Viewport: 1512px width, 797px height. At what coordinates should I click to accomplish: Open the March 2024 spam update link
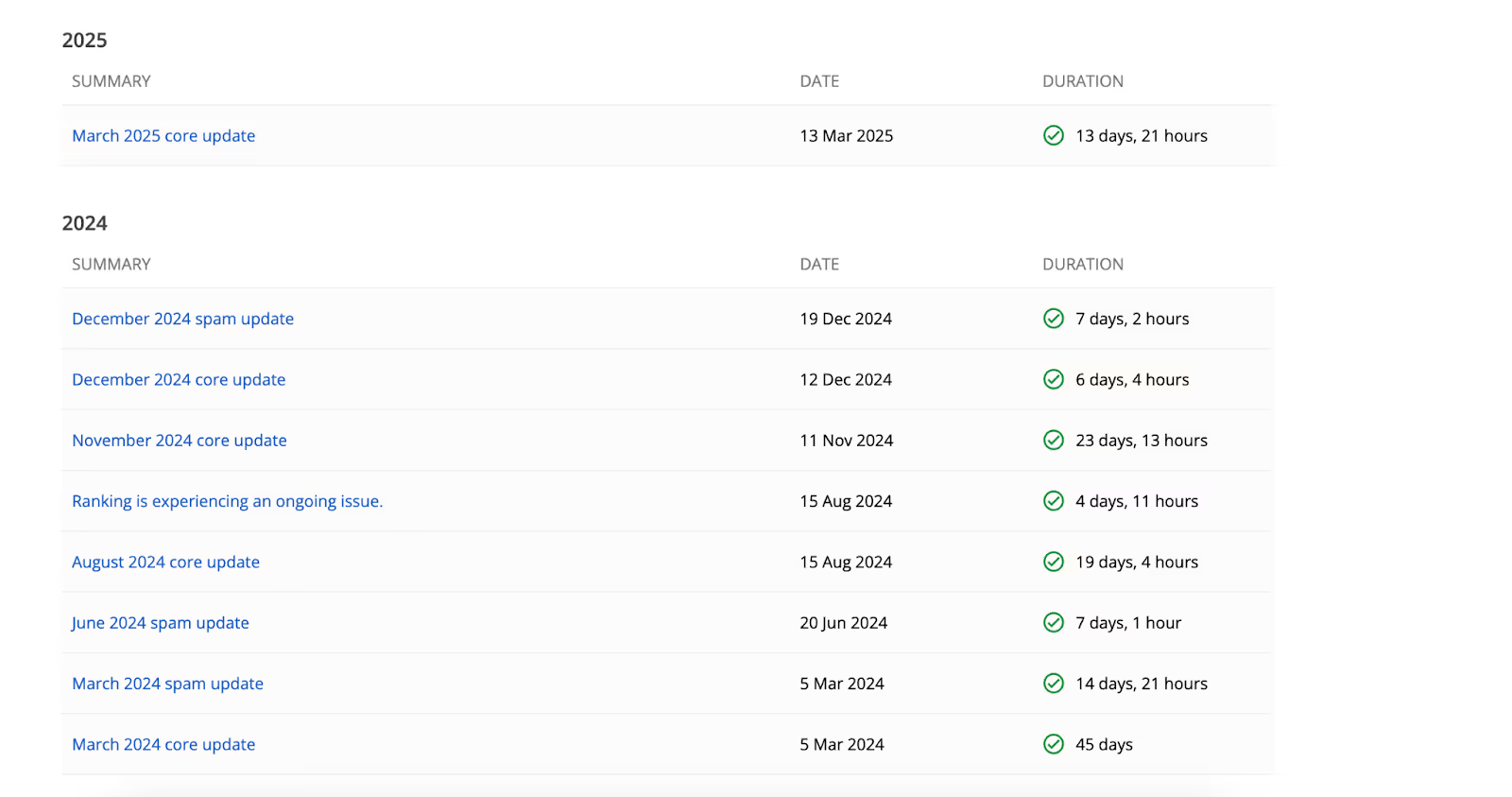167,684
